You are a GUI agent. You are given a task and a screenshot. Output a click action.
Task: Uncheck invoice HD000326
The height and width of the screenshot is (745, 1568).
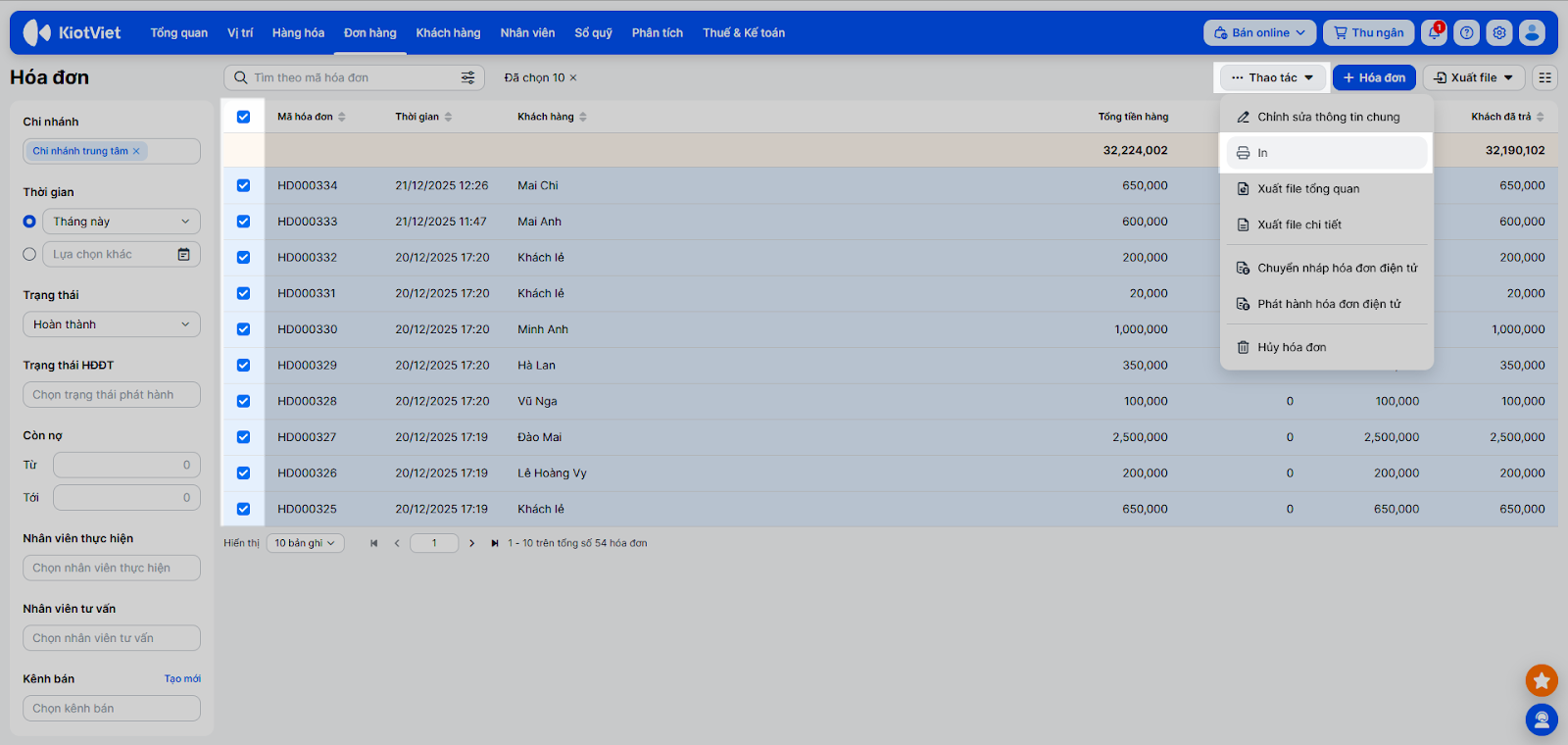coord(243,473)
